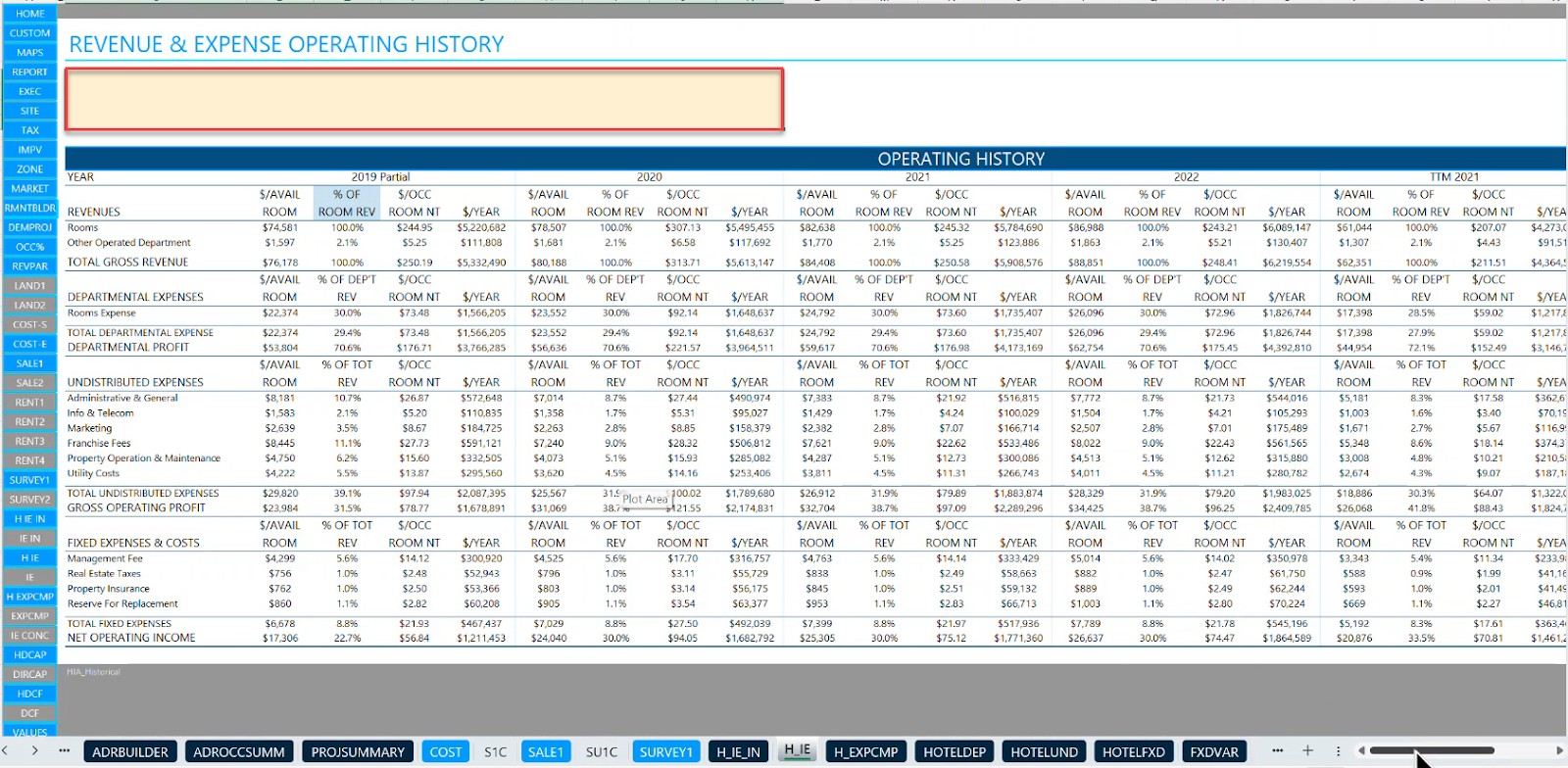
Task: Open the DCF sidebar button
Action: click(x=29, y=713)
